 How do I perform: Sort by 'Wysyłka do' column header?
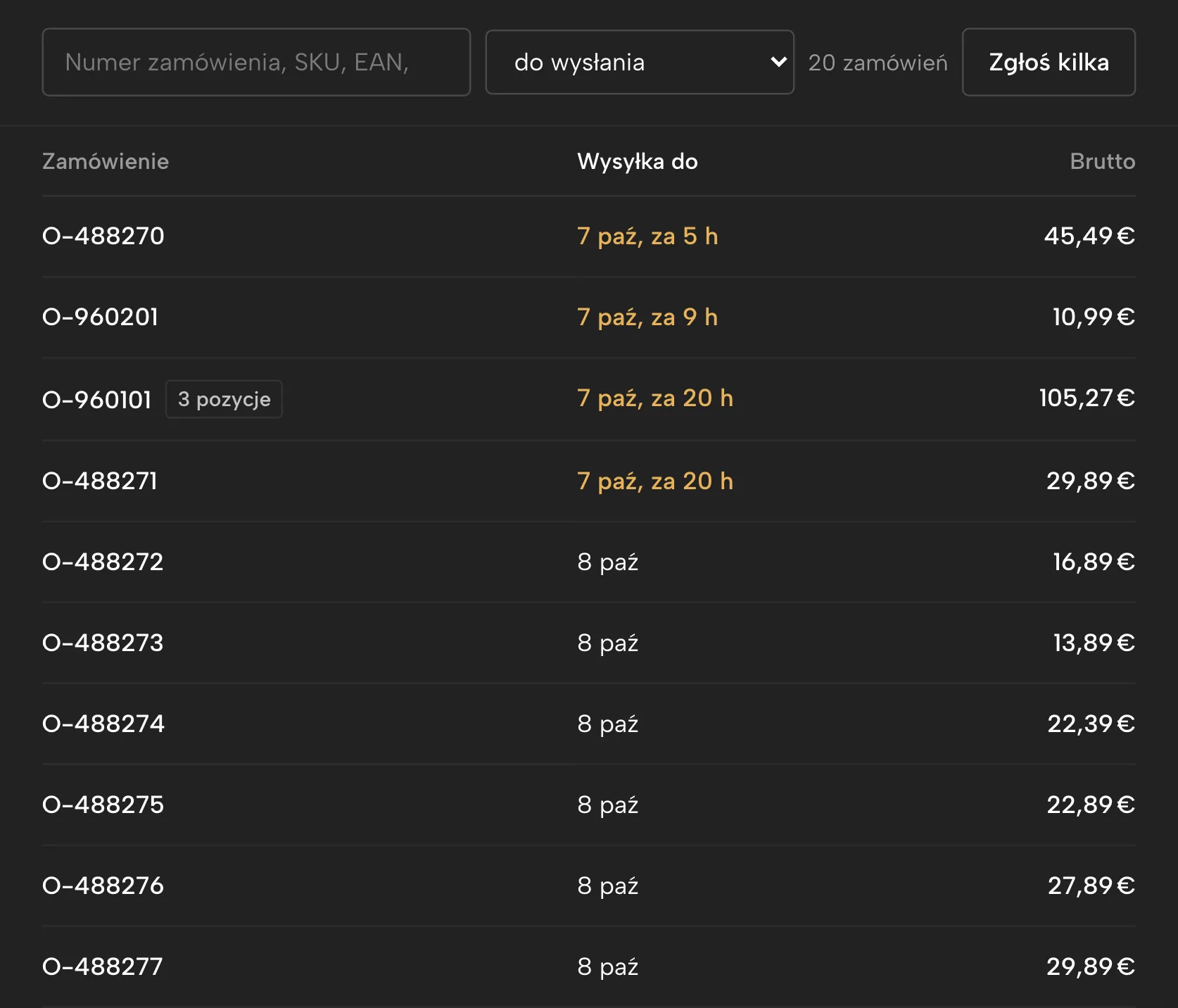point(638,161)
